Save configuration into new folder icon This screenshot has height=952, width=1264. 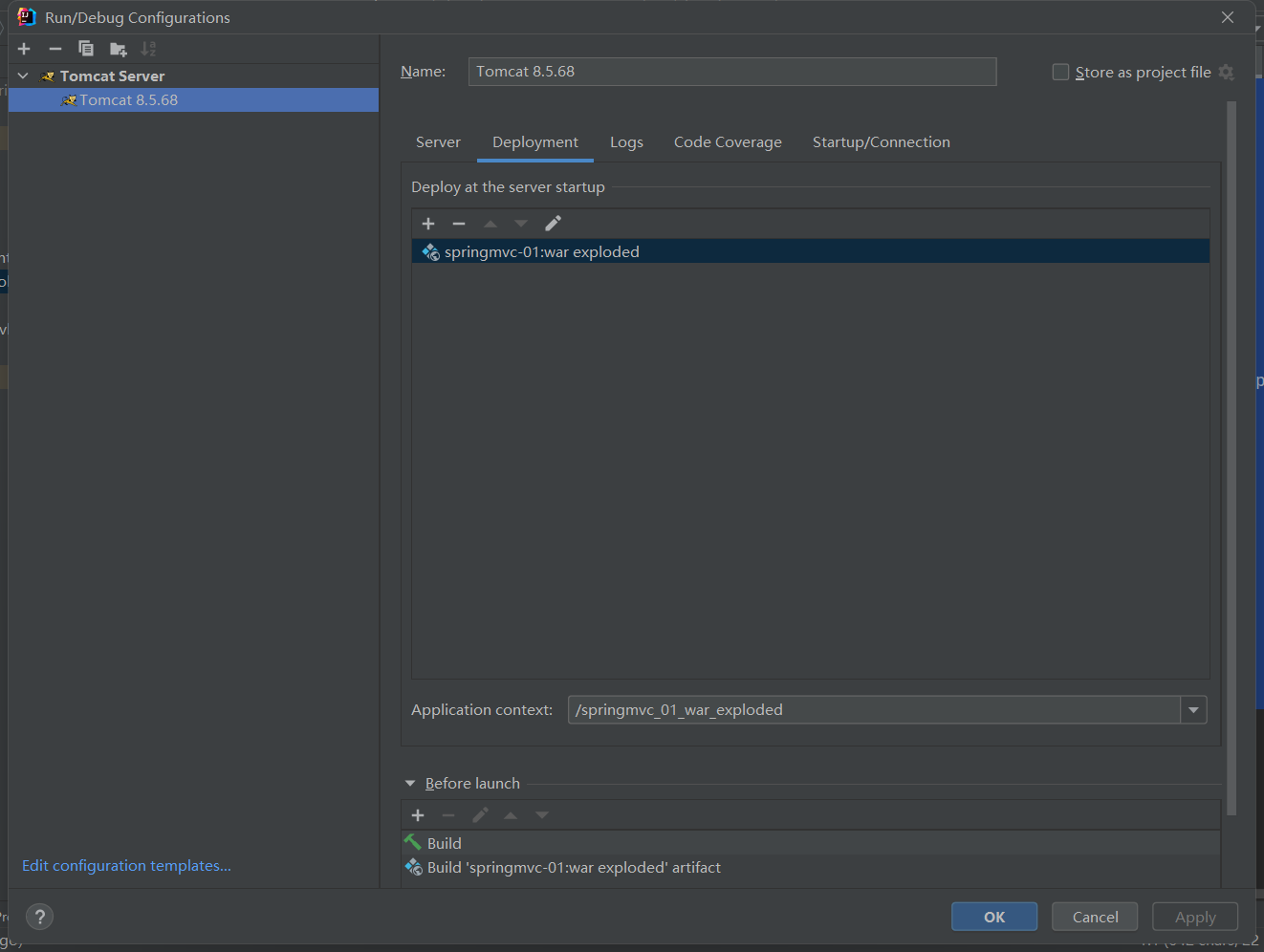[118, 49]
